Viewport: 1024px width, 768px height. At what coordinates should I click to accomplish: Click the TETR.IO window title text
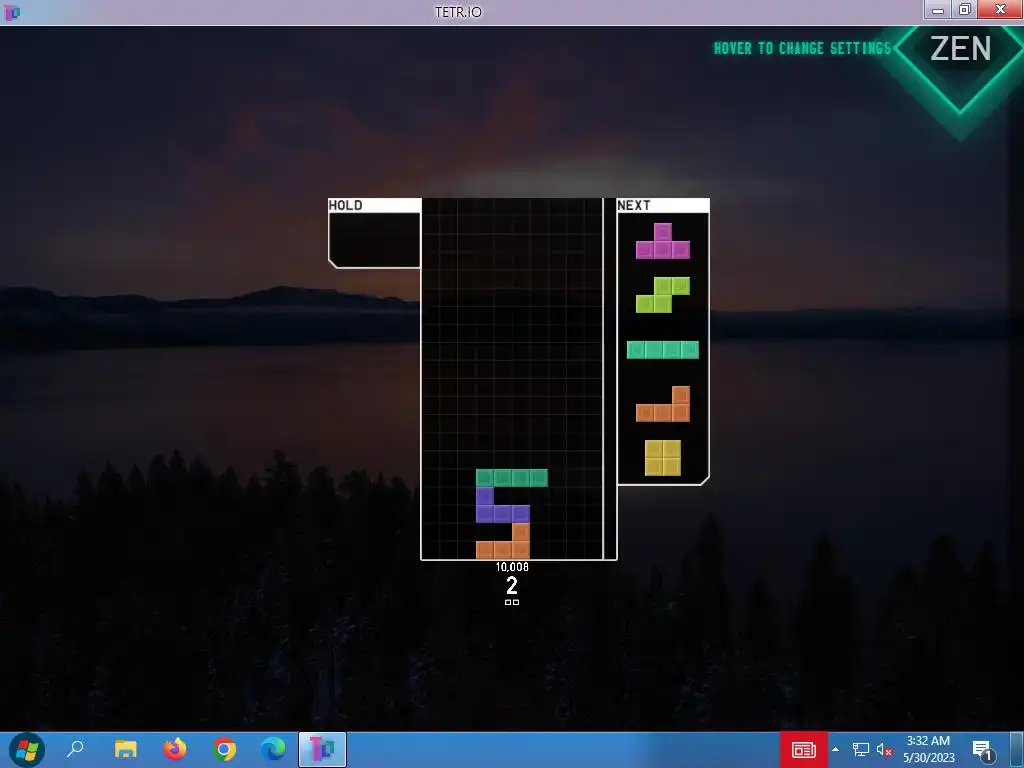coord(458,12)
